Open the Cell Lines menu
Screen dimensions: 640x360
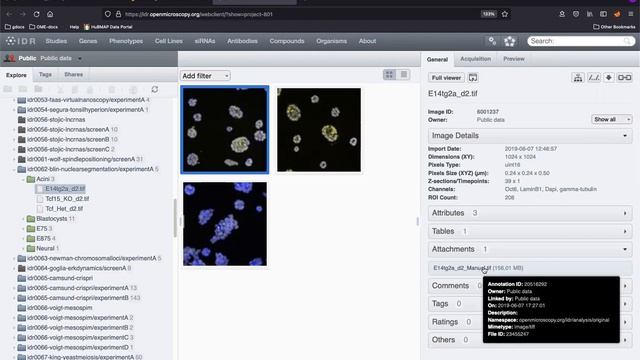[169, 41]
